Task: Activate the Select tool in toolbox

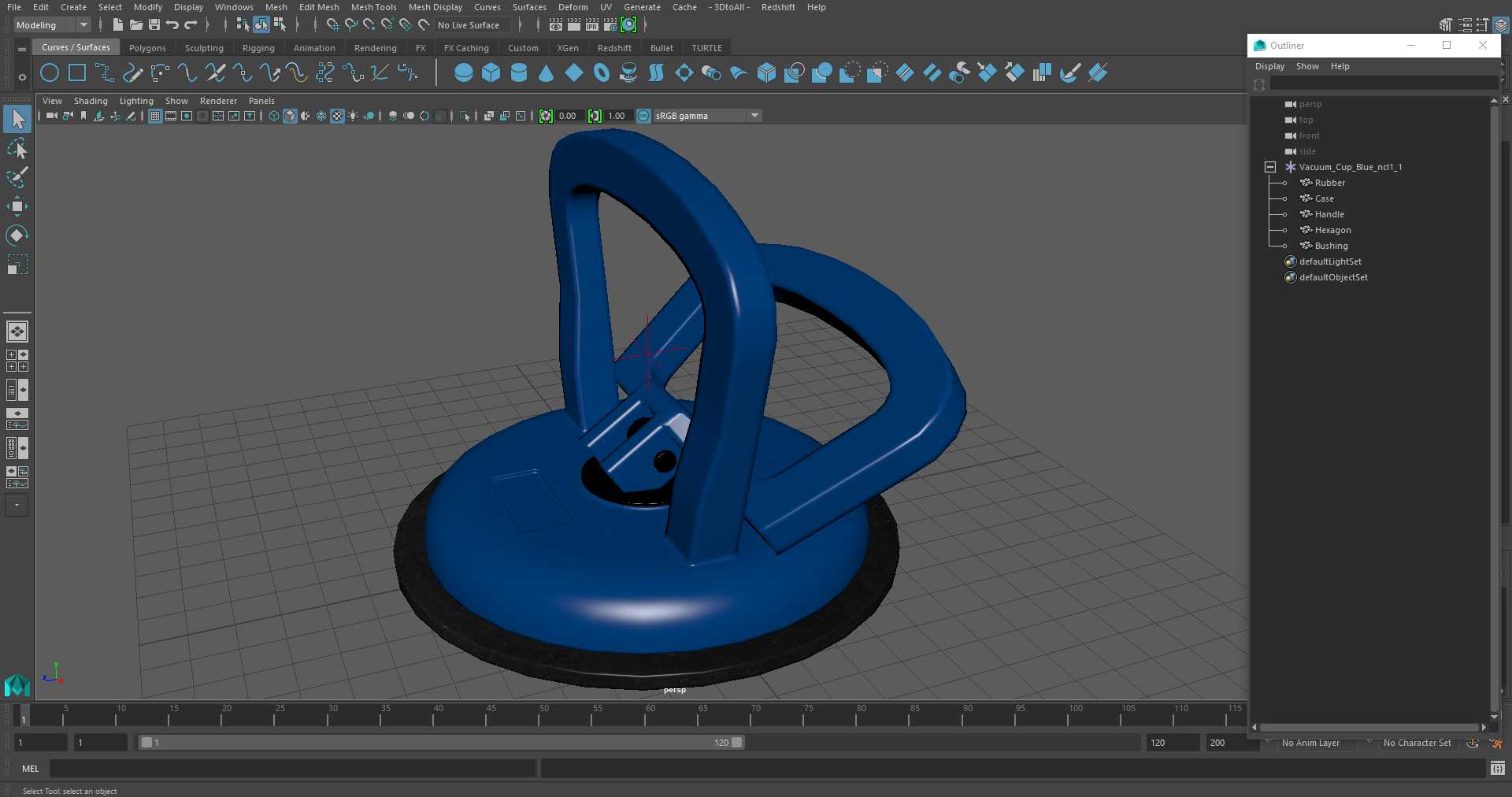Action: coord(17,119)
